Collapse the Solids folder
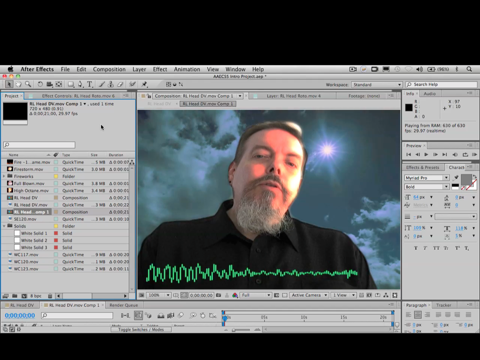The width and height of the screenshot is (480, 360). pos(4,226)
